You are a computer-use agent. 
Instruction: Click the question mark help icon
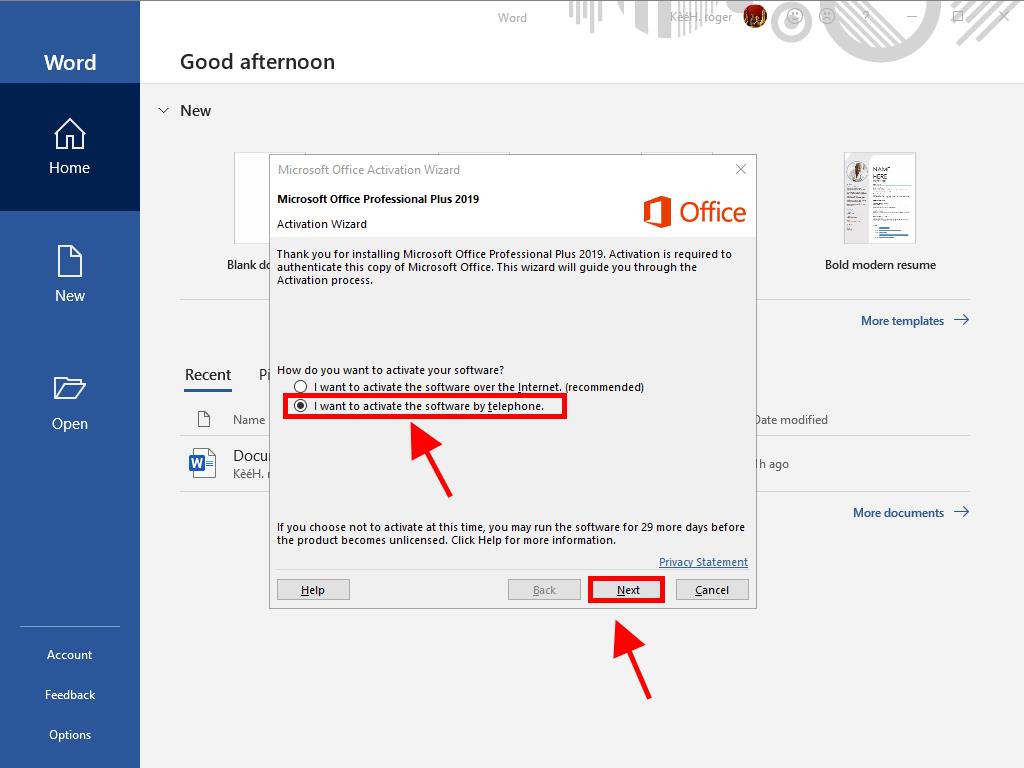coord(866,16)
